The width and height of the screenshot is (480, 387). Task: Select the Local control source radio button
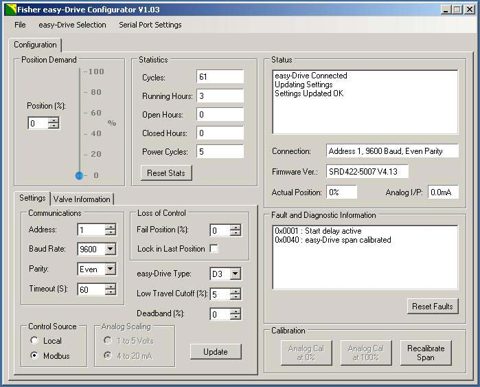34,340
